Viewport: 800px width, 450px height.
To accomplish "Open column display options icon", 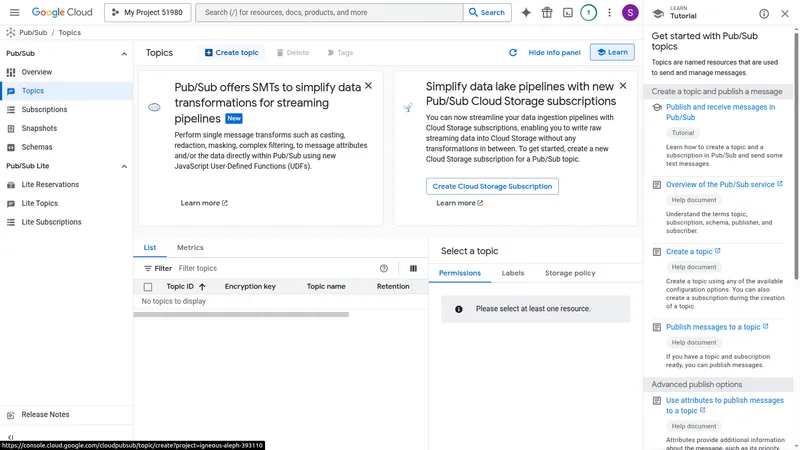I will pyautogui.click(x=413, y=268).
